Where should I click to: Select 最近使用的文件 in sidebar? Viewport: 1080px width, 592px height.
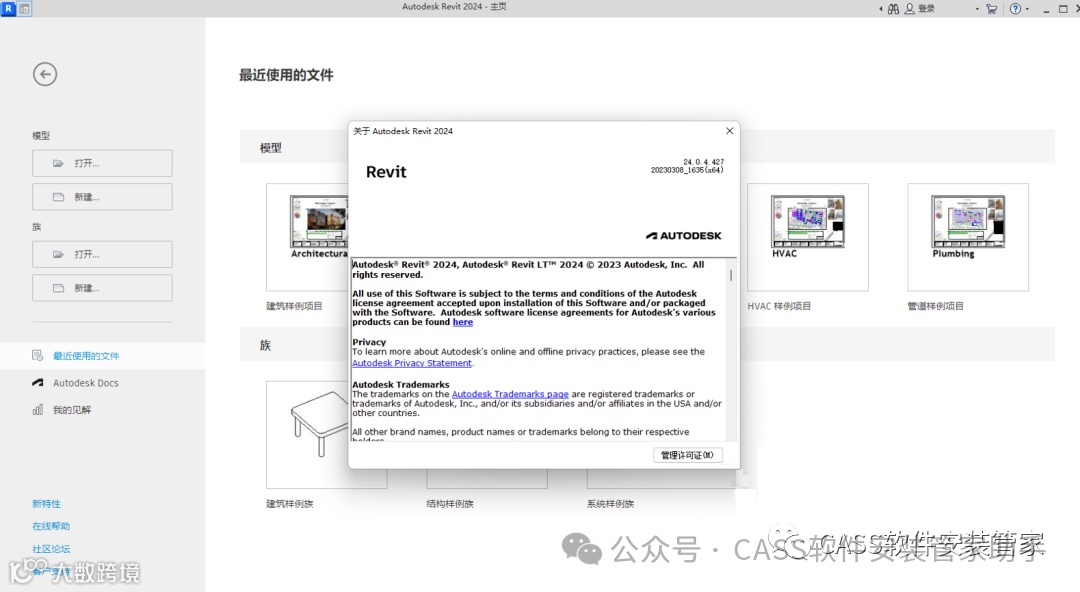click(103, 356)
